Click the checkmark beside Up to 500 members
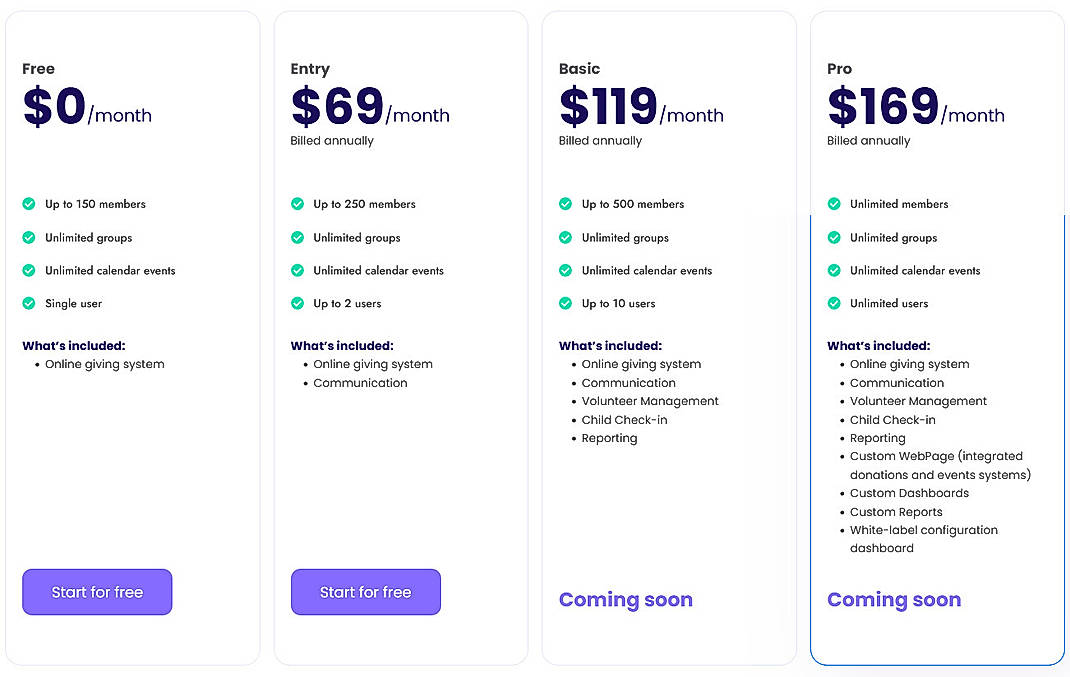Image resolution: width=1070 pixels, height=677 pixels. [565, 204]
